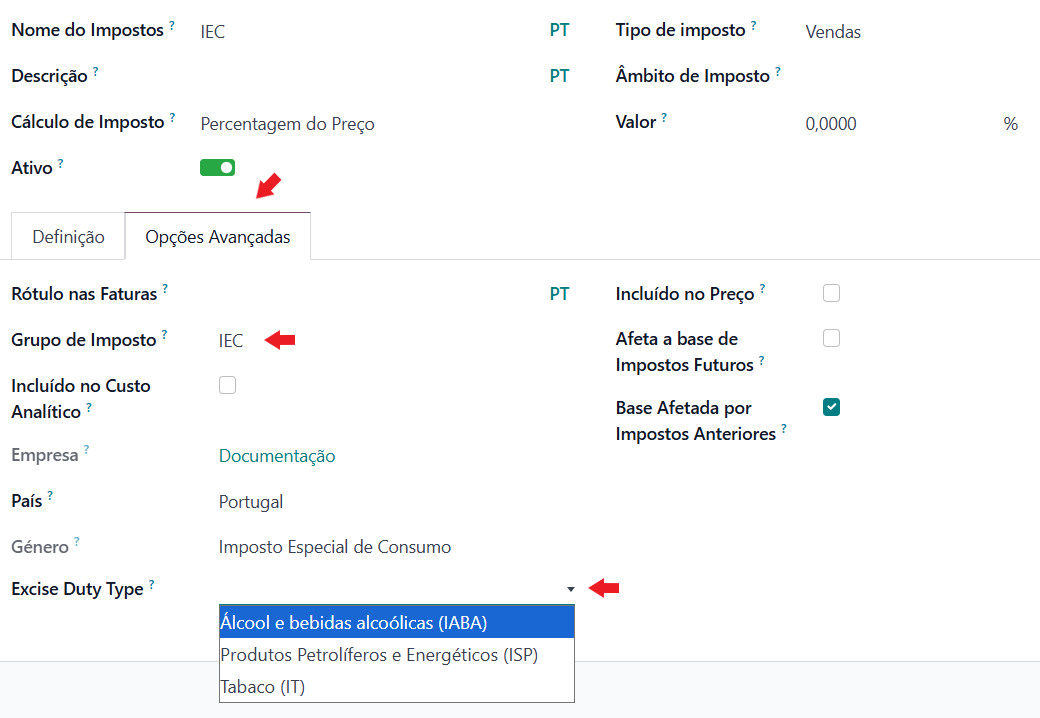Viewport: 1040px width, 718px height.
Task: Click PT translate button for Nome do Impostos
Action: pos(559,31)
